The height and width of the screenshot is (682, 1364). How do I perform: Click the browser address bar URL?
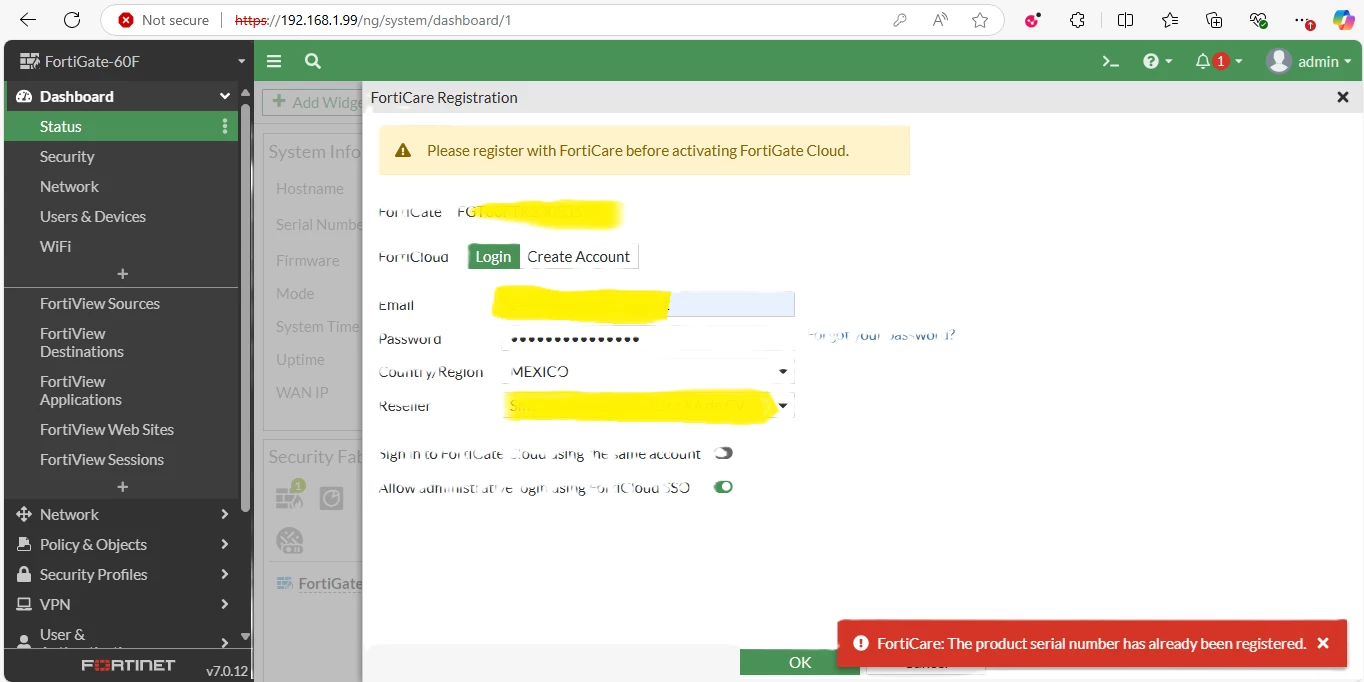372,20
